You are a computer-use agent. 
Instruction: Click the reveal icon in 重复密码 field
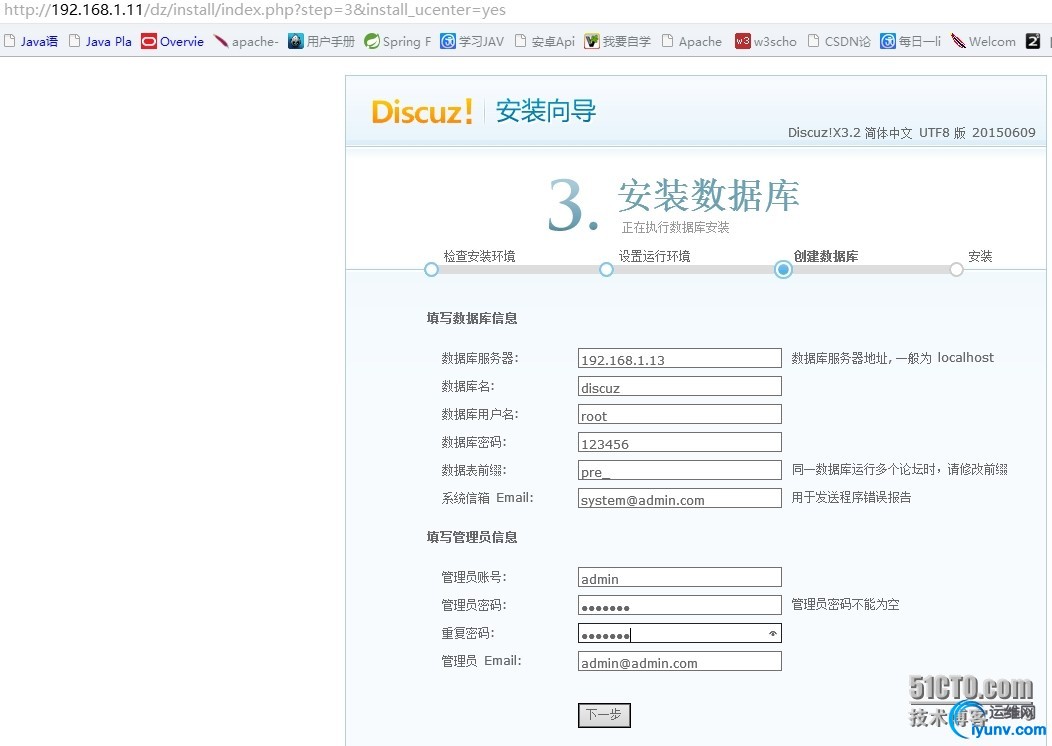tap(773, 633)
